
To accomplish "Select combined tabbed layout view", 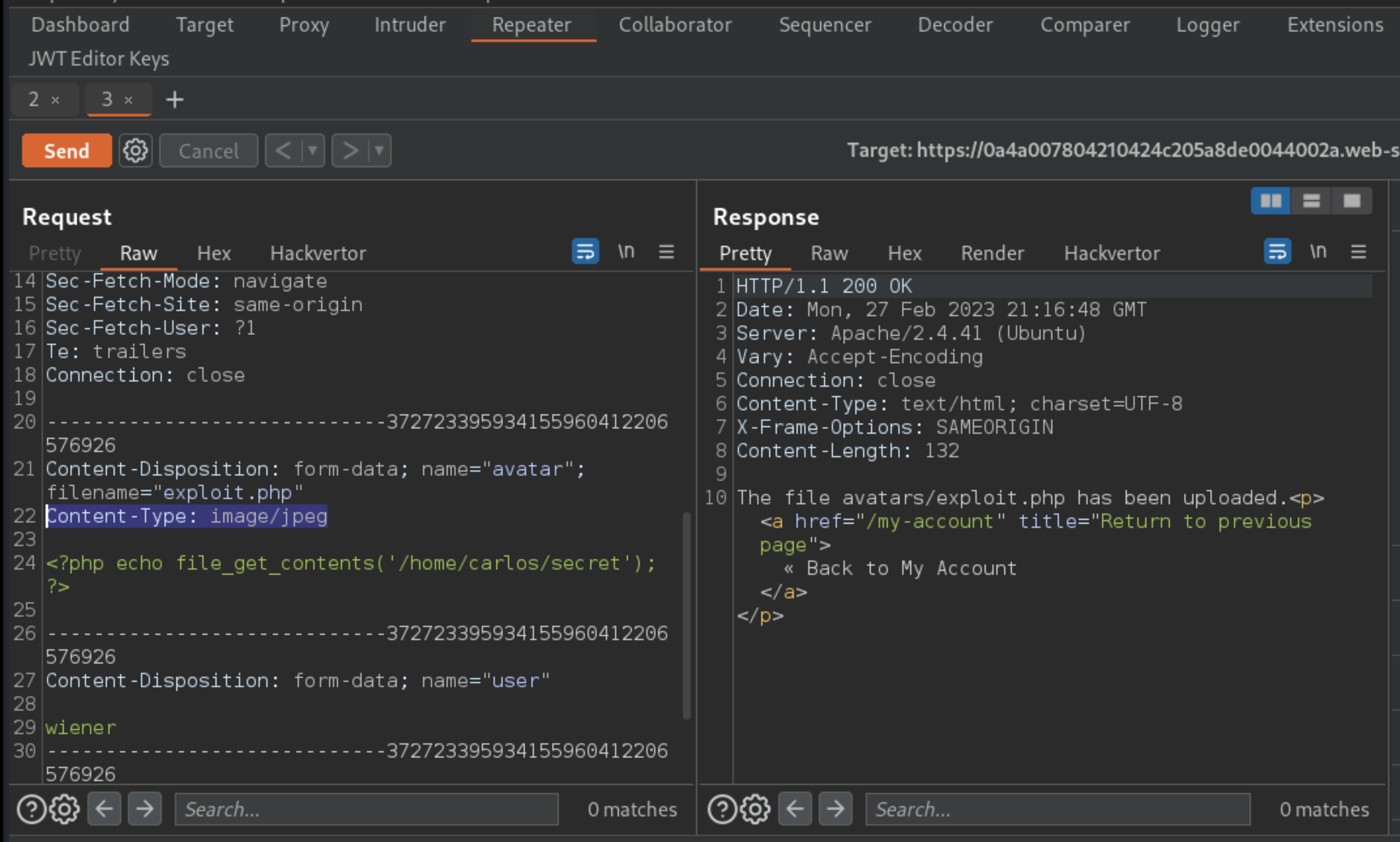I will pos(1352,201).
